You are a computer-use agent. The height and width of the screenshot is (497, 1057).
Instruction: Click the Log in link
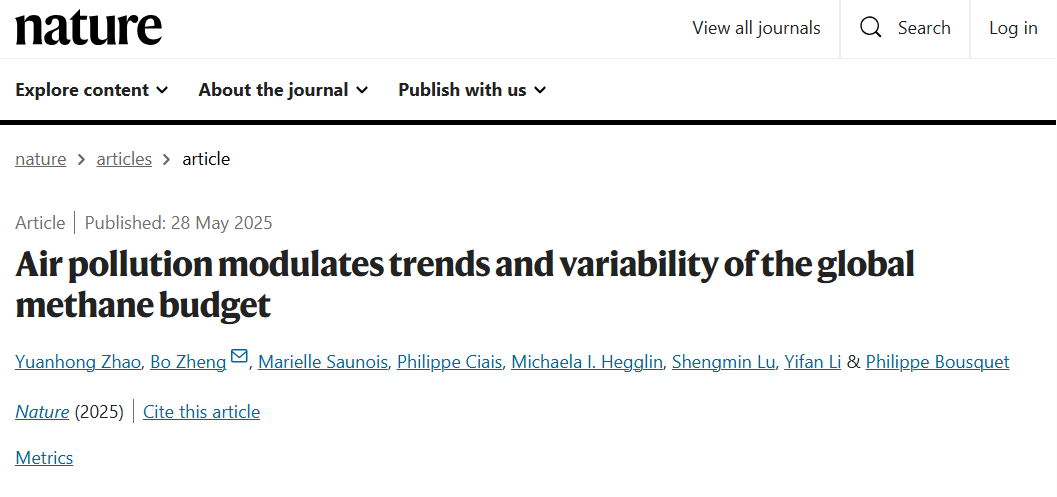click(1013, 28)
